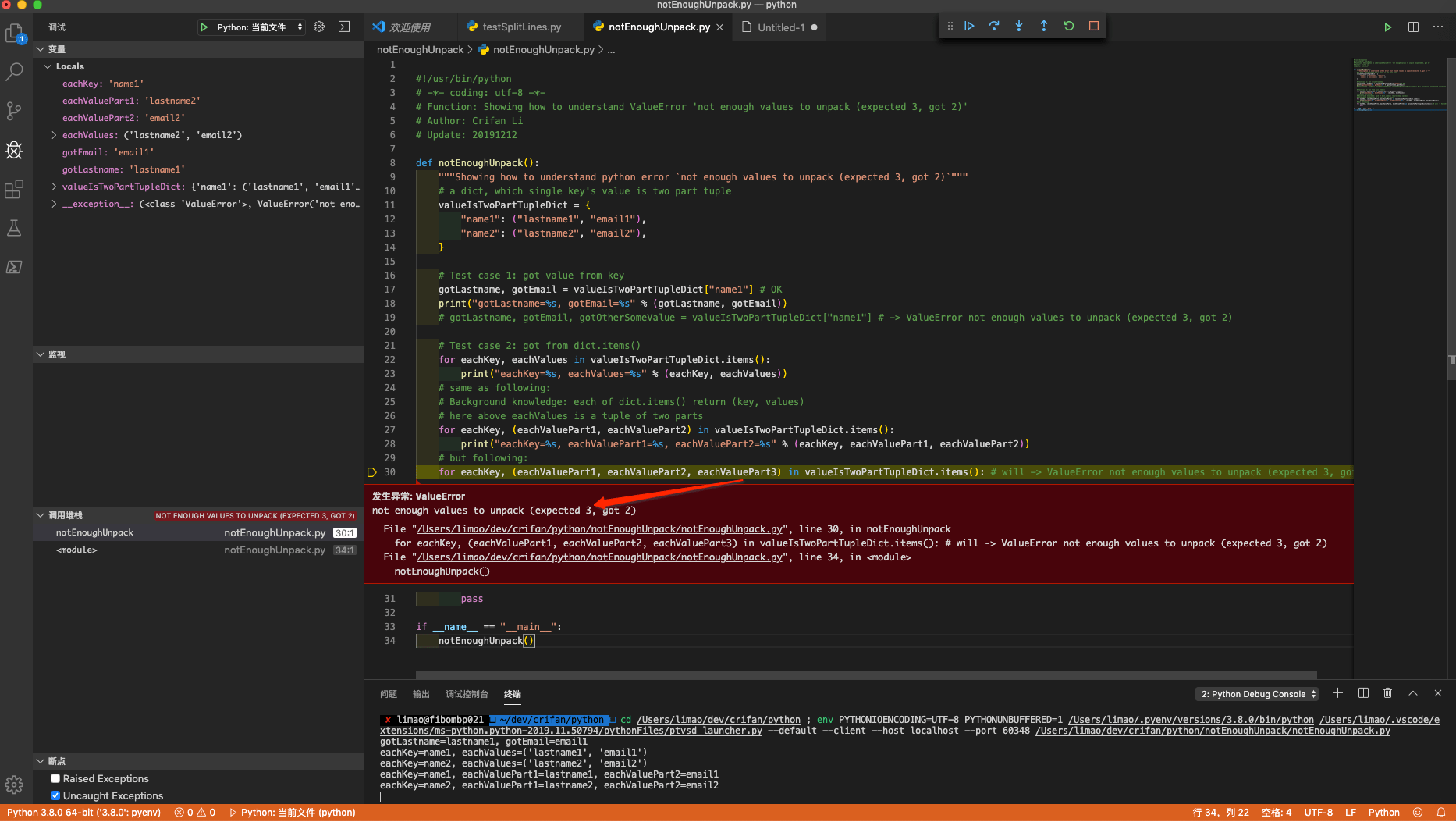
Task: Step over in debug toolbar
Action: [994, 26]
